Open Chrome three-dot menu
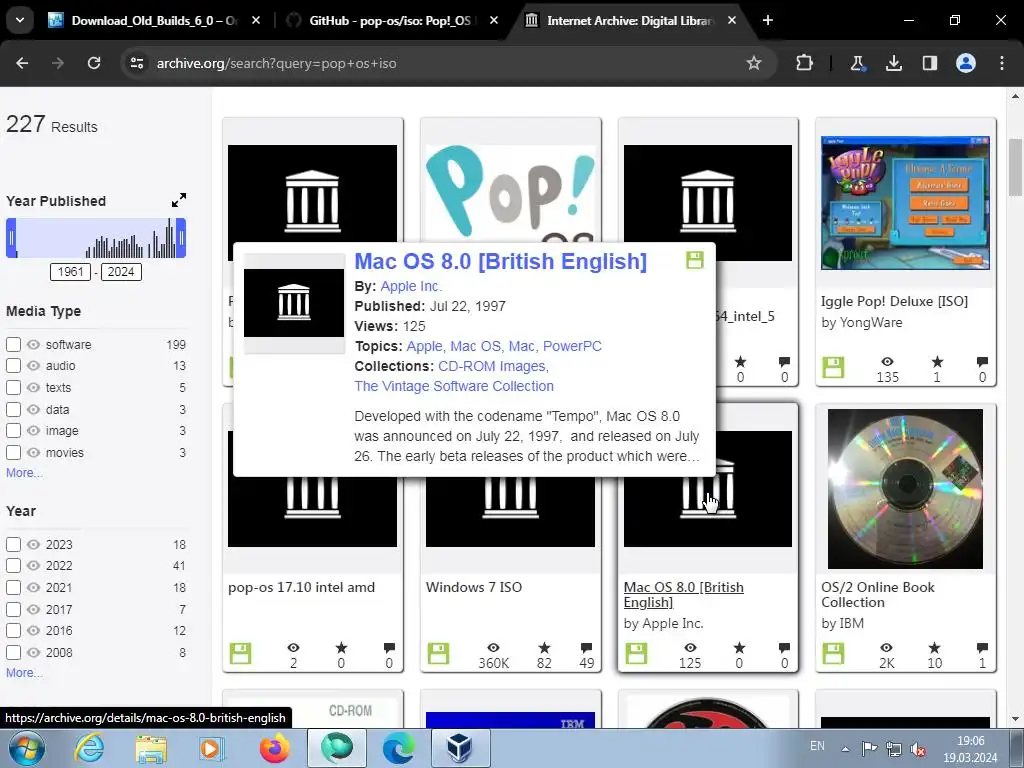Viewport: 1024px width, 768px height. pos(1002,63)
